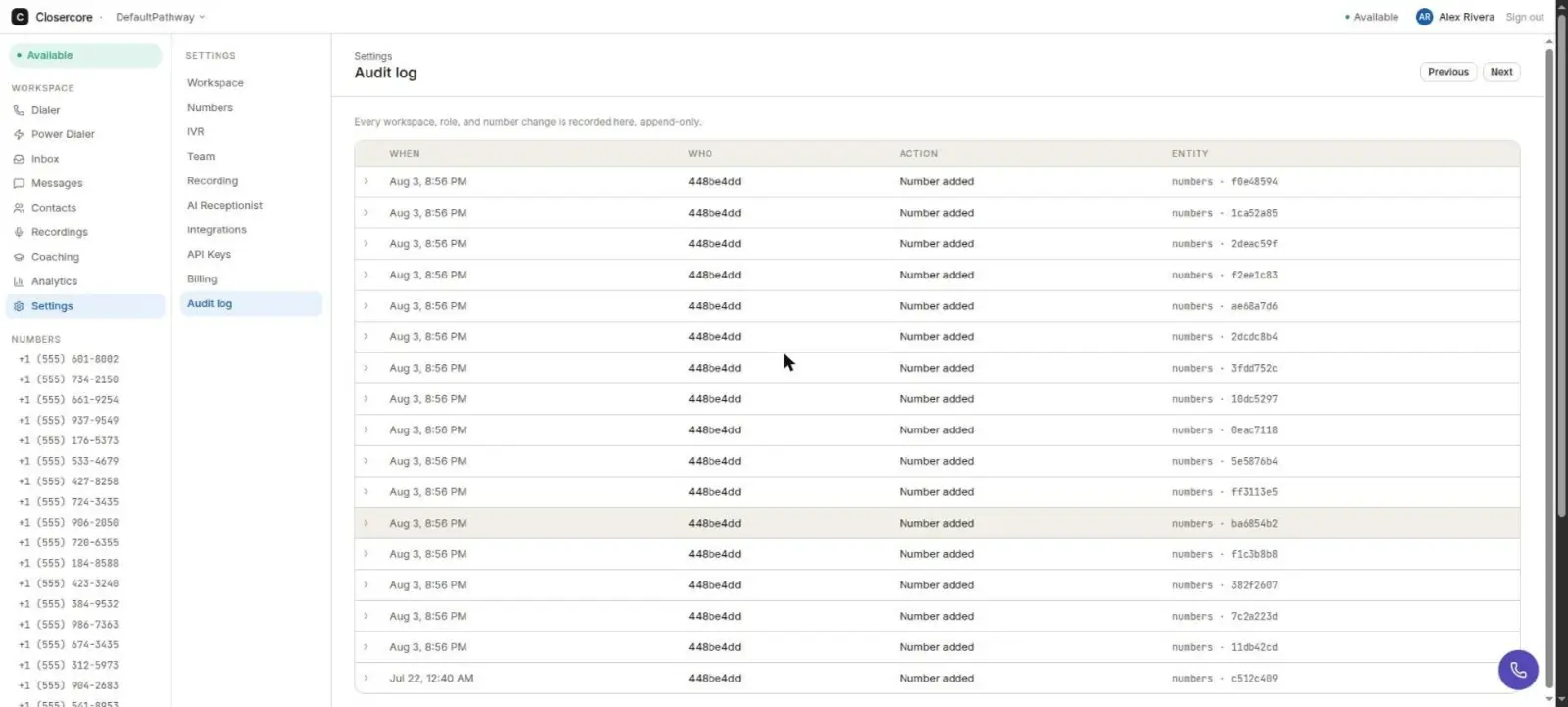The image size is (1568, 707).
Task: Open the Contacts people icon
Action: [19, 208]
